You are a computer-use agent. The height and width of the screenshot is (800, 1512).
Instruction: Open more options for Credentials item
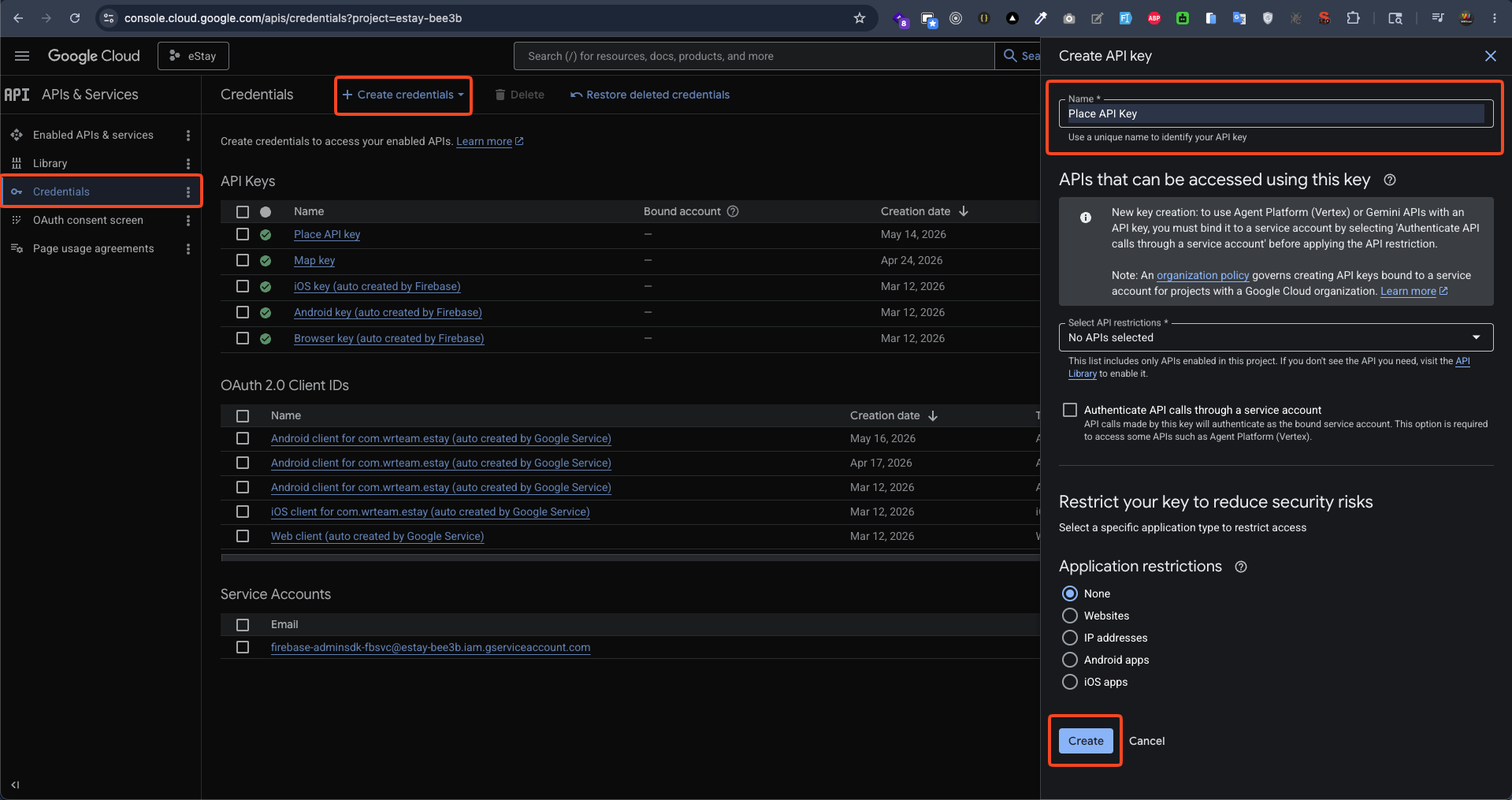coord(188,192)
